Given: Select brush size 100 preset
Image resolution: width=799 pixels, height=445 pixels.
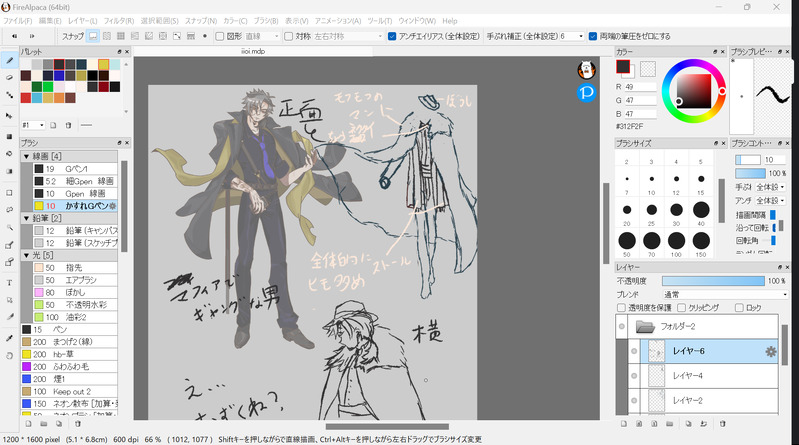Looking at the screenshot, I should tap(676, 241).
